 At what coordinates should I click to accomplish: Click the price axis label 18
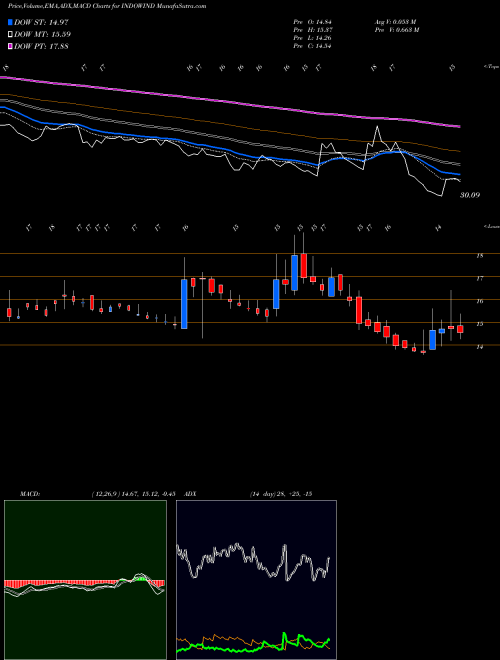[479, 255]
